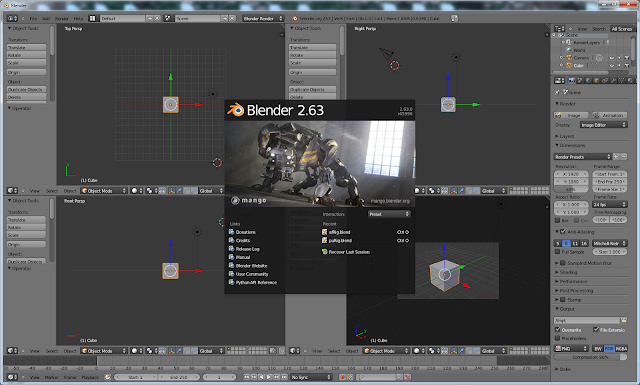
Task: Open the 24 fps frame rate dropdown
Action: 610,205
